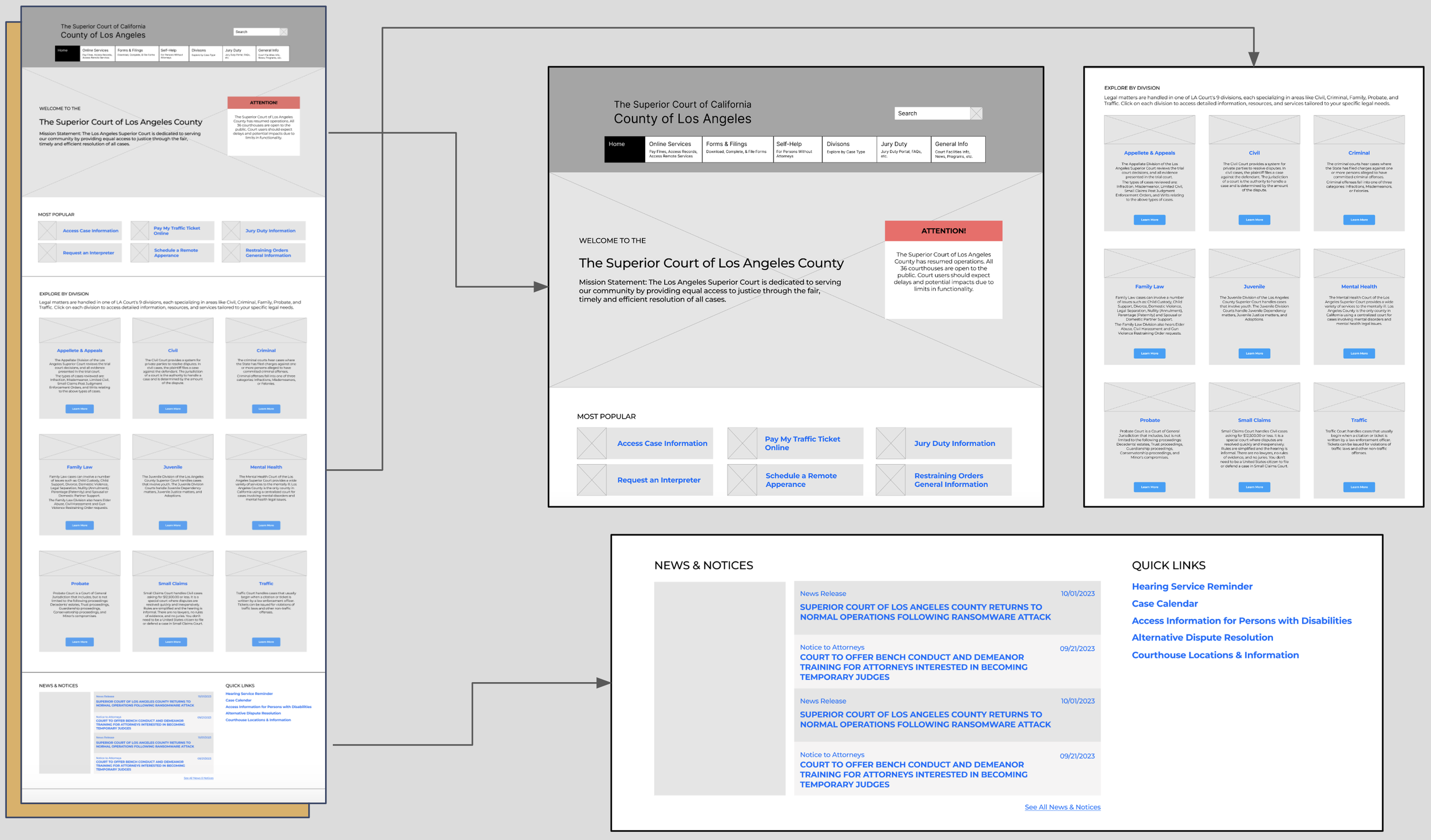
Task: Click the icon beside Restraining Orders General Information, enlarged frame
Action: (x=890, y=480)
